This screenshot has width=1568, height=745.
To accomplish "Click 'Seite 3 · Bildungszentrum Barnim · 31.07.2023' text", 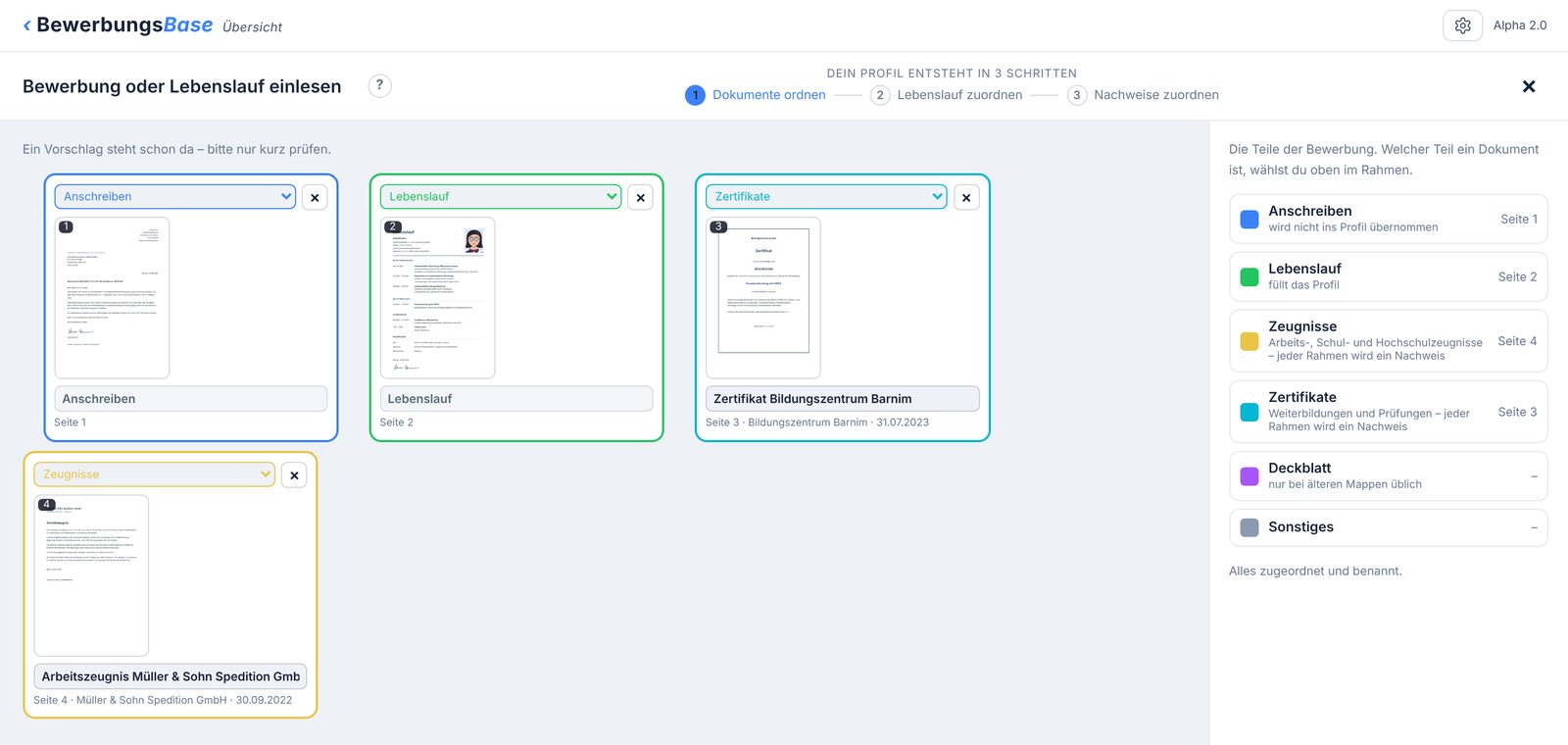I will 817,422.
